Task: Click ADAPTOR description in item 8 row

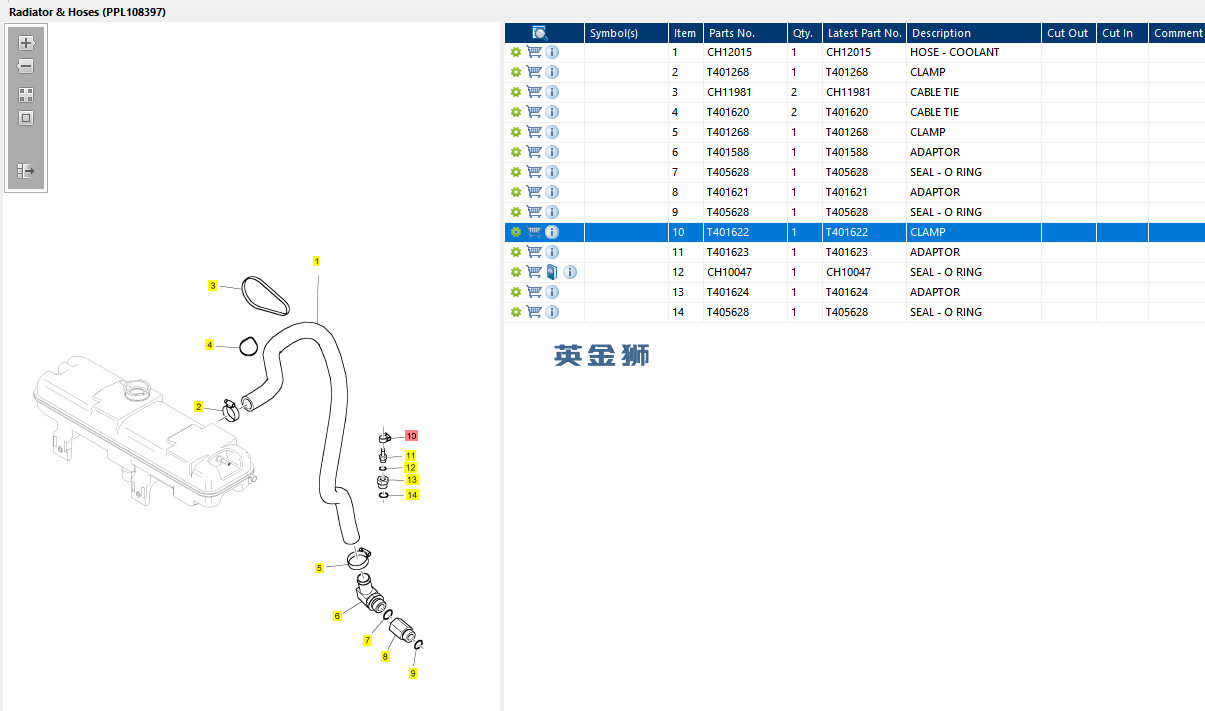Action: click(935, 192)
